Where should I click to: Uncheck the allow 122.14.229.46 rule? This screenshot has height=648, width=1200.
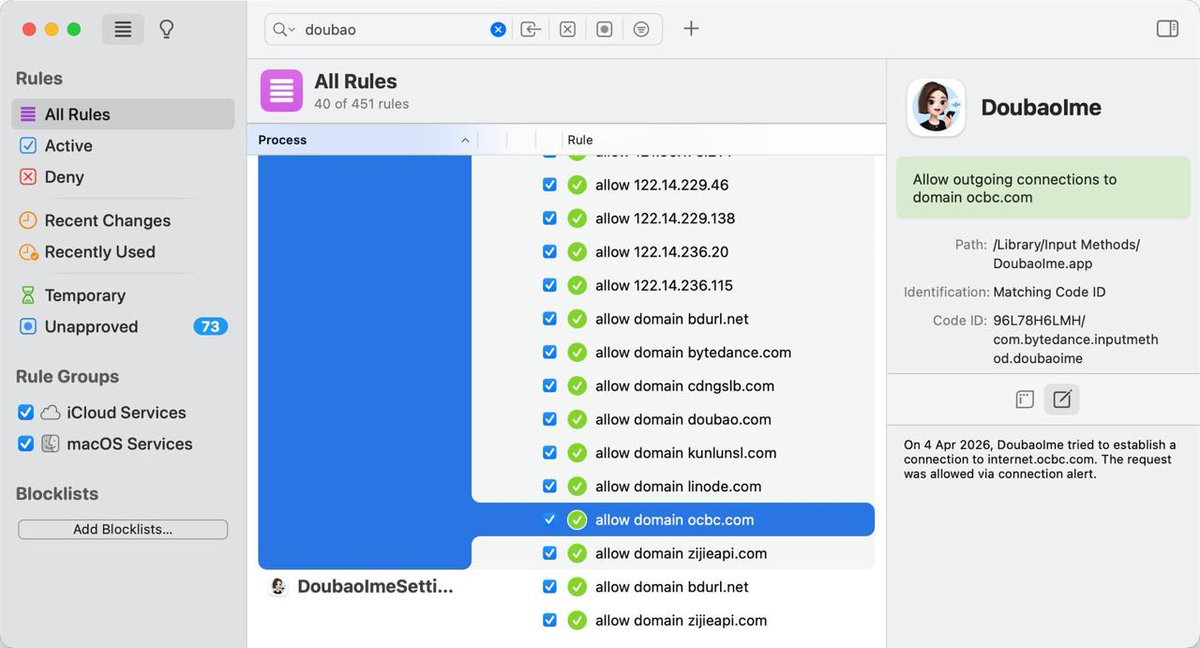point(549,185)
